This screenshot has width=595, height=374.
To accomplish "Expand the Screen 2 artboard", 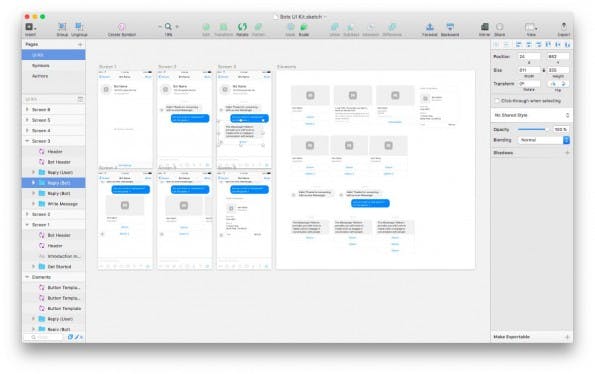I will coord(27,214).
